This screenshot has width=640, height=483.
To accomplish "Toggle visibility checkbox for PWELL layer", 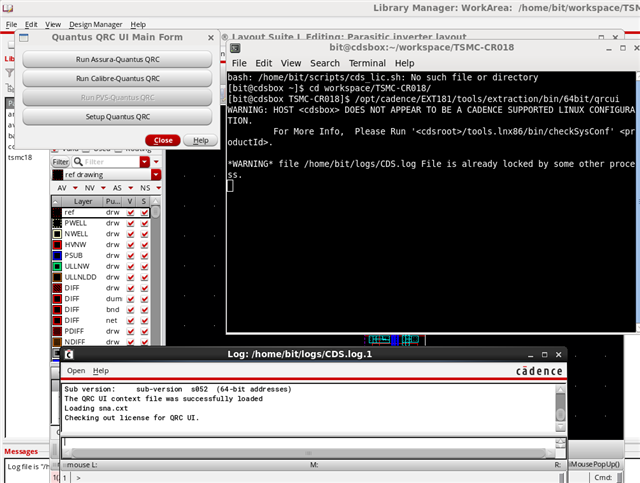I will click(131, 223).
